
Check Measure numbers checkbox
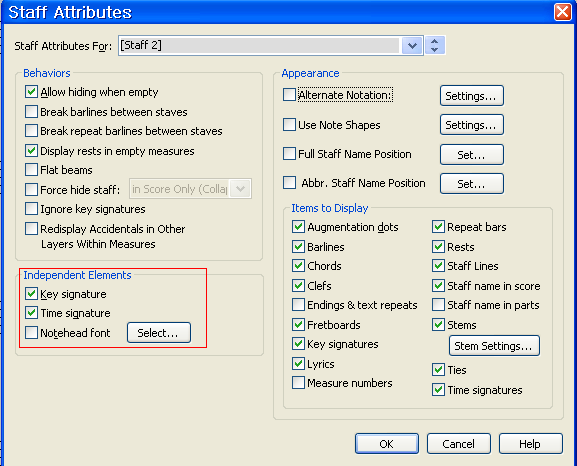[x=298, y=382]
